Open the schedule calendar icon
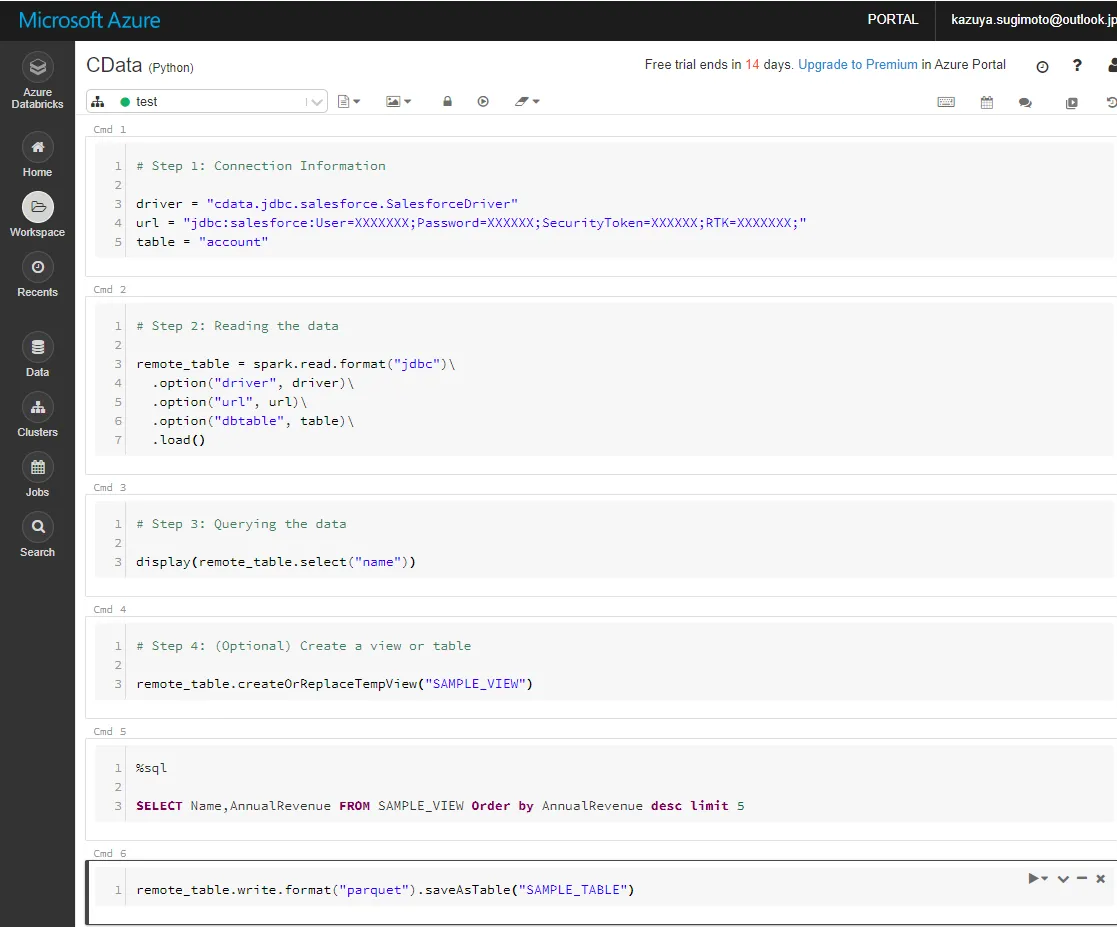The image size is (1118, 928). (x=986, y=101)
